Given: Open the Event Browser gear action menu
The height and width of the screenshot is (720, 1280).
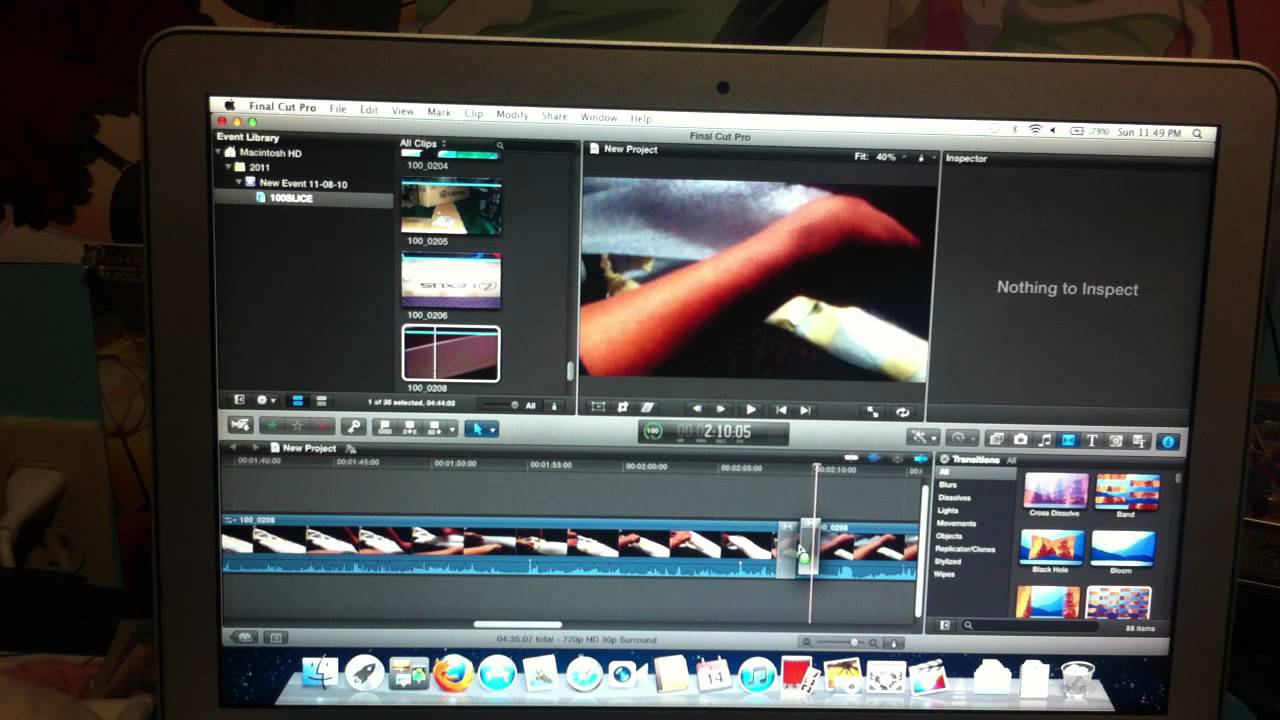Looking at the screenshot, I should click(266, 400).
